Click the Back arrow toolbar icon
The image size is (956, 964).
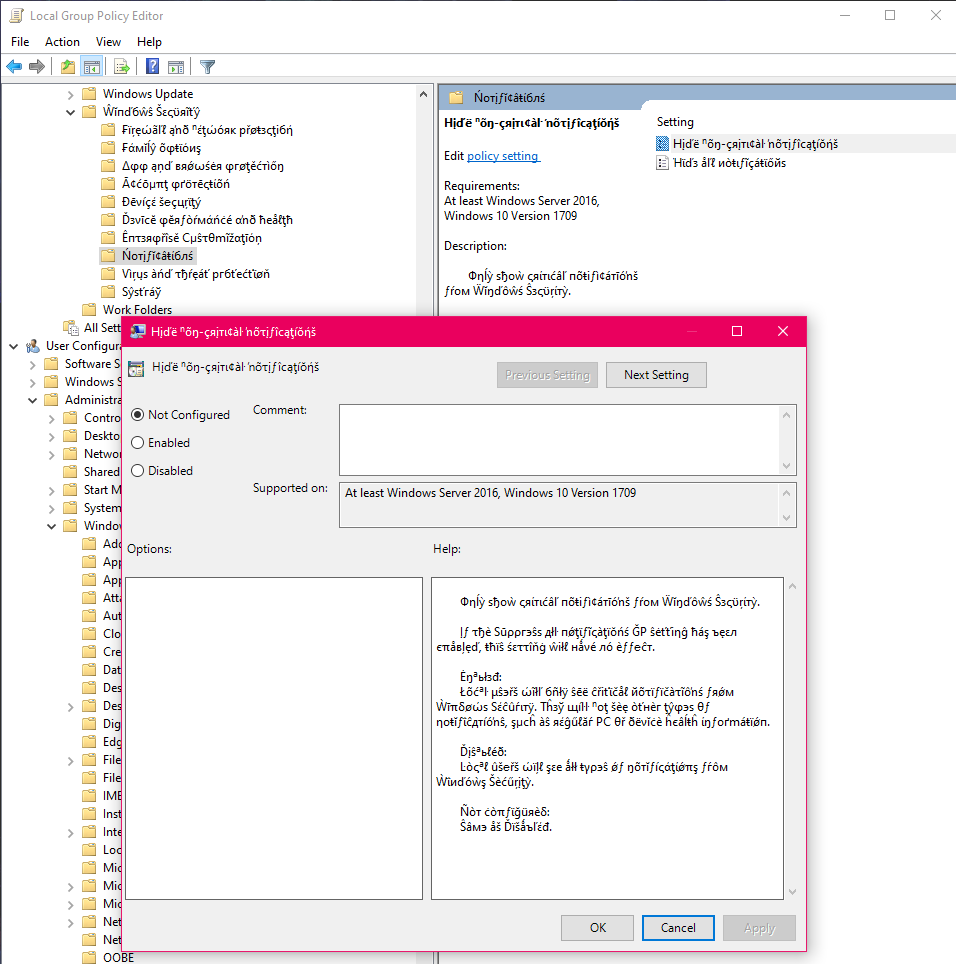[14, 66]
